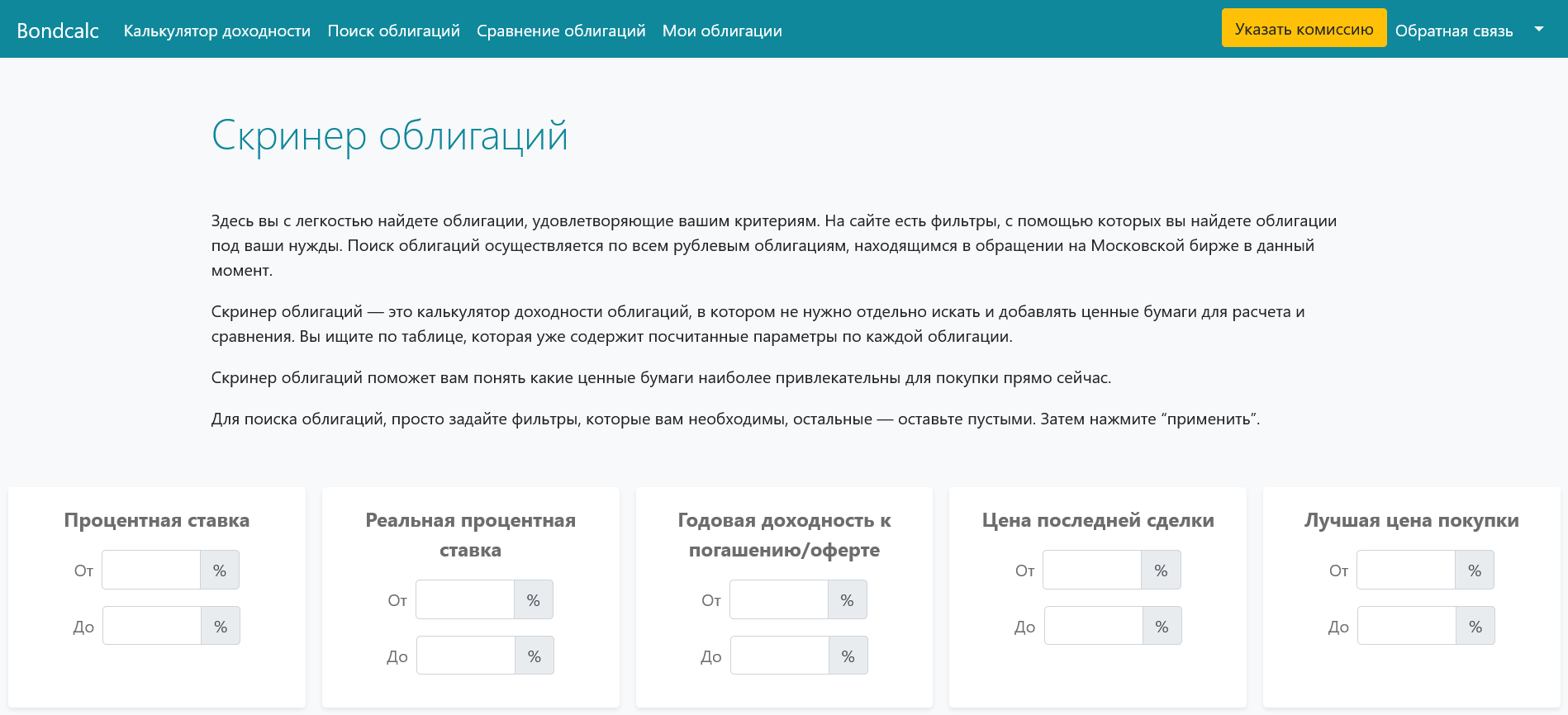Go to Поиск облигаций page

(393, 31)
